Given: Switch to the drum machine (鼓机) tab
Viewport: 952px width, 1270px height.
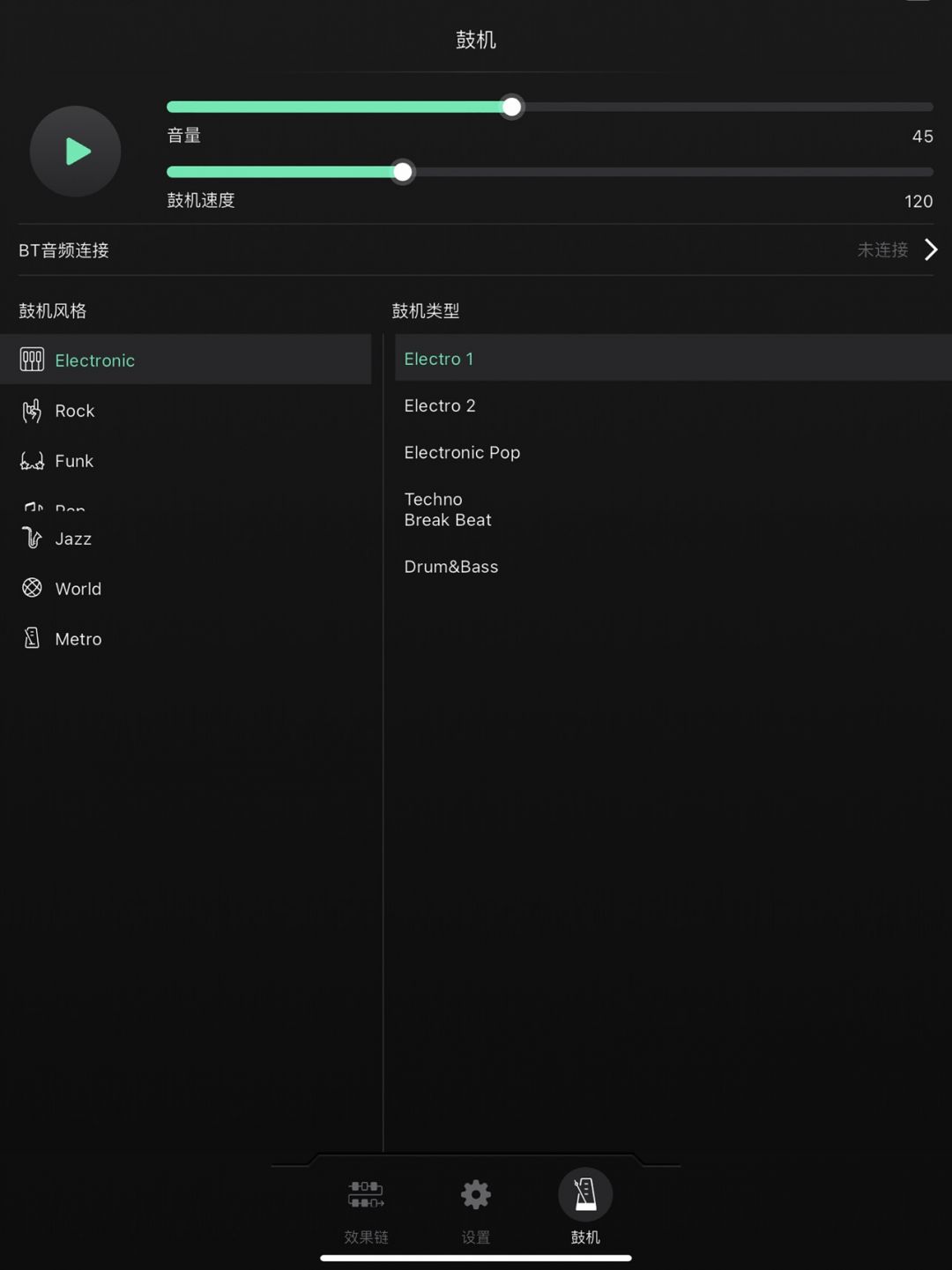Looking at the screenshot, I should pyautogui.click(x=585, y=1195).
